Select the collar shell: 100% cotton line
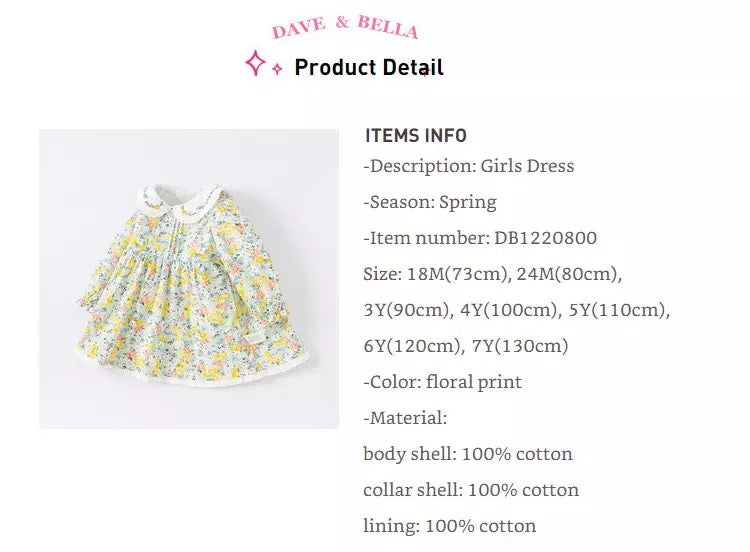The height and width of the screenshot is (552, 750). [x=471, y=490]
